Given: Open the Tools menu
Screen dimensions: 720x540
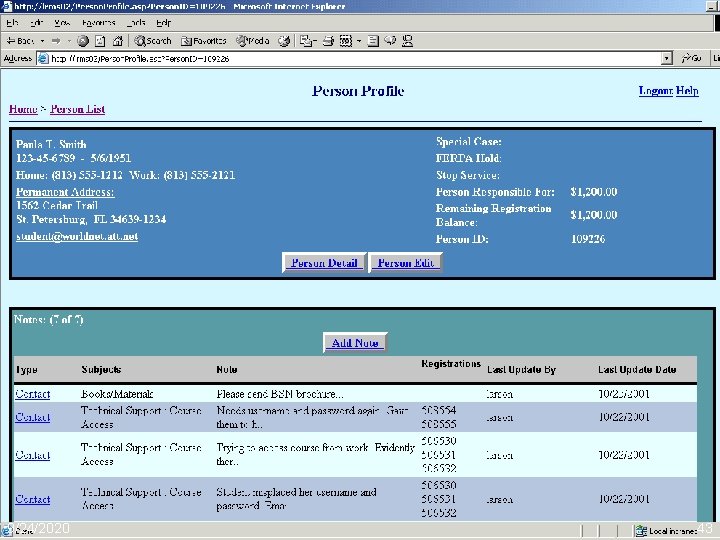Looking at the screenshot, I should (x=136, y=22).
